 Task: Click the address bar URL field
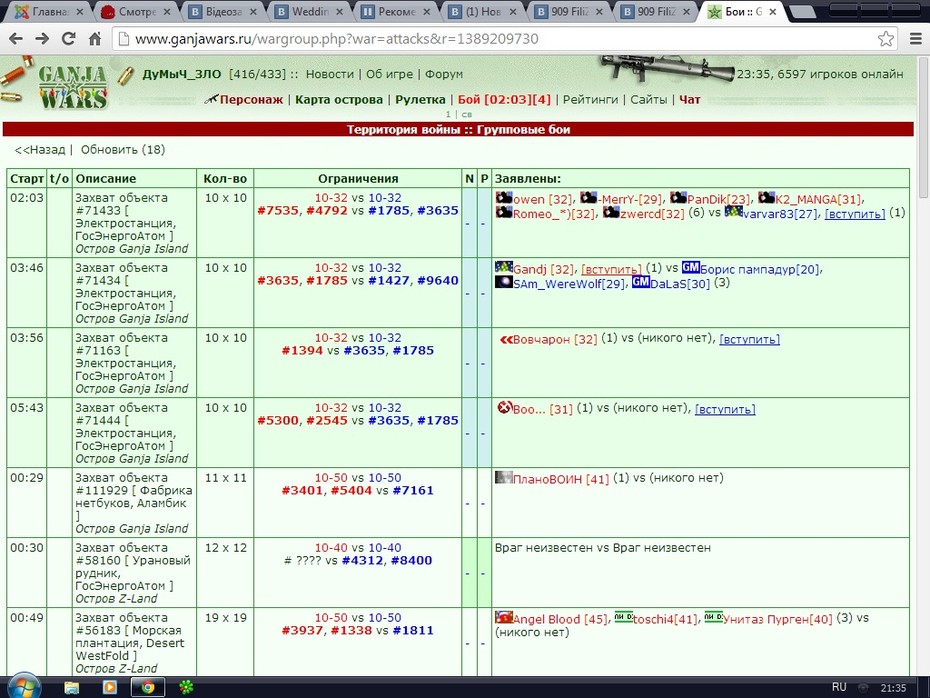(498, 39)
